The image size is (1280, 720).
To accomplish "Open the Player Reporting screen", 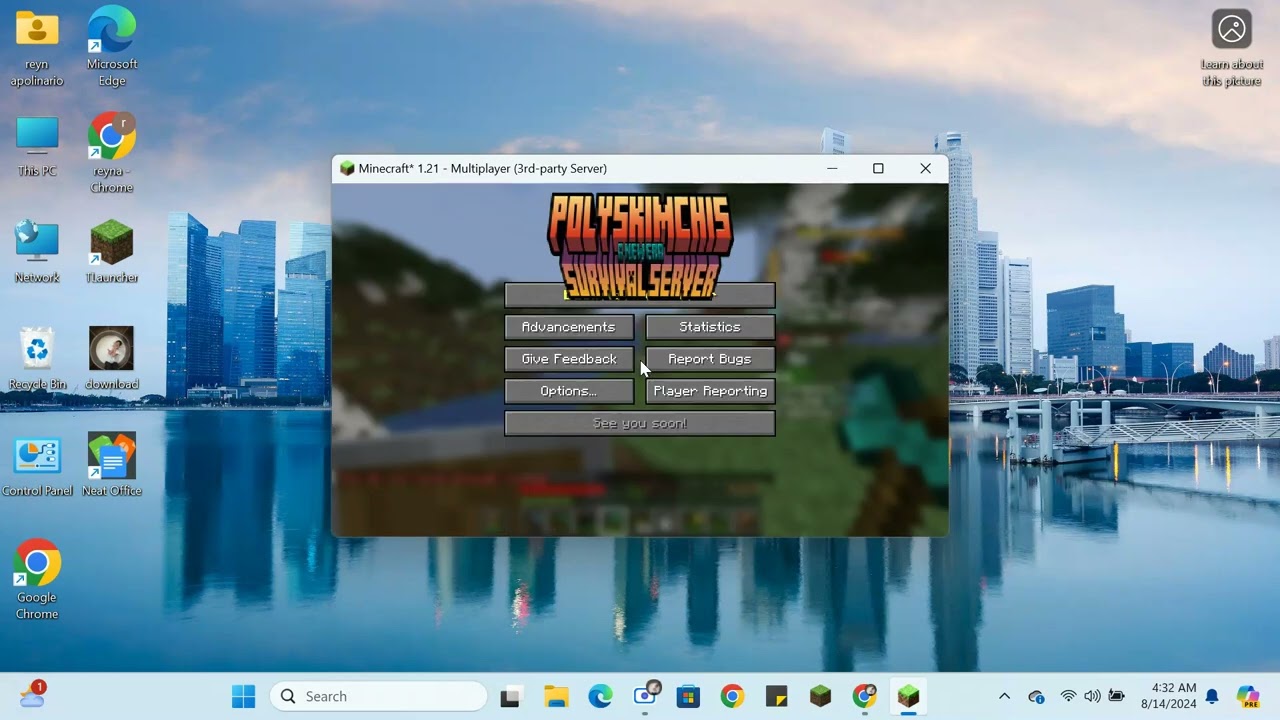I will pos(710,391).
